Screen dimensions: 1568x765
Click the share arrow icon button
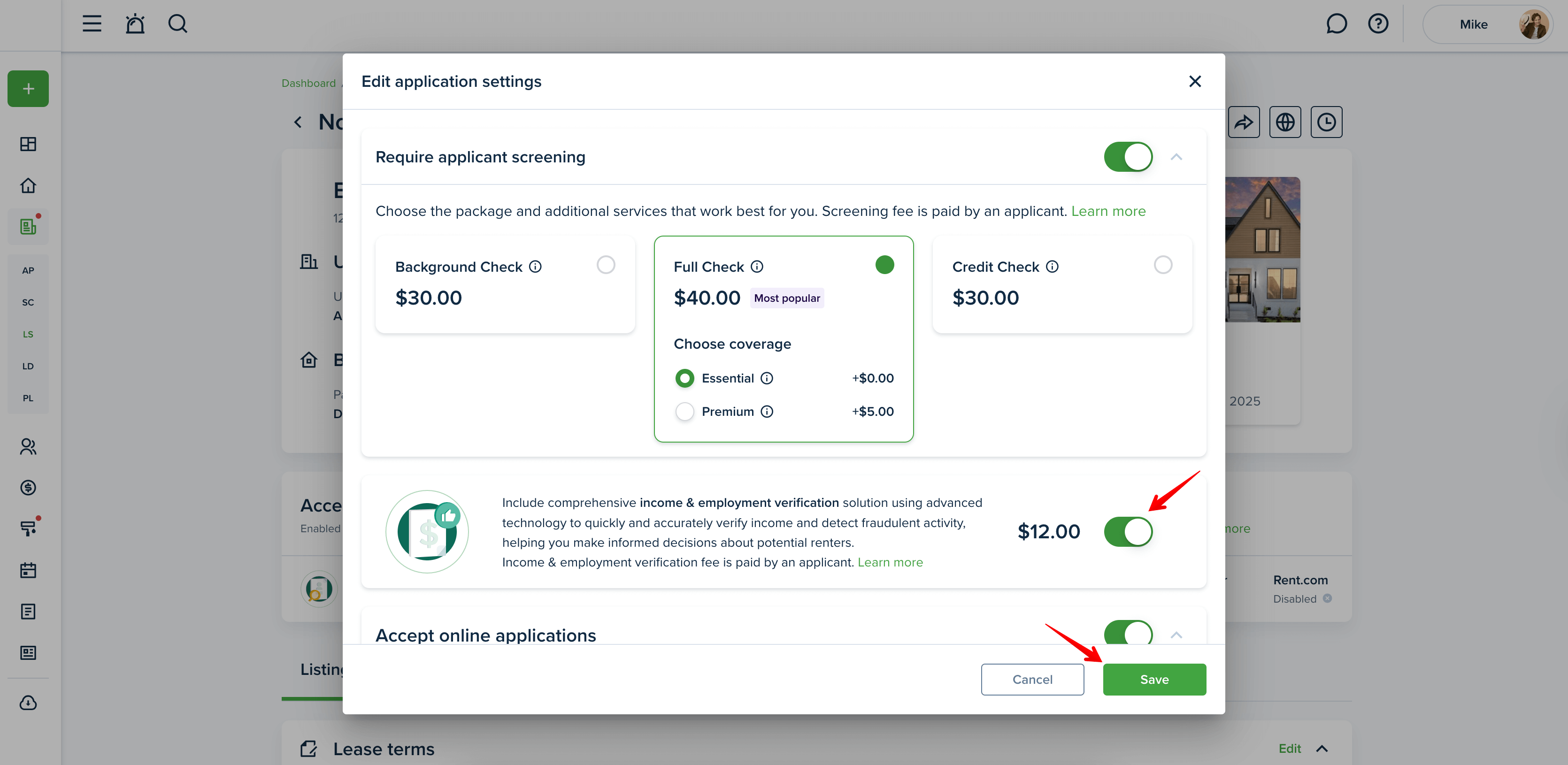point(1244,122)
